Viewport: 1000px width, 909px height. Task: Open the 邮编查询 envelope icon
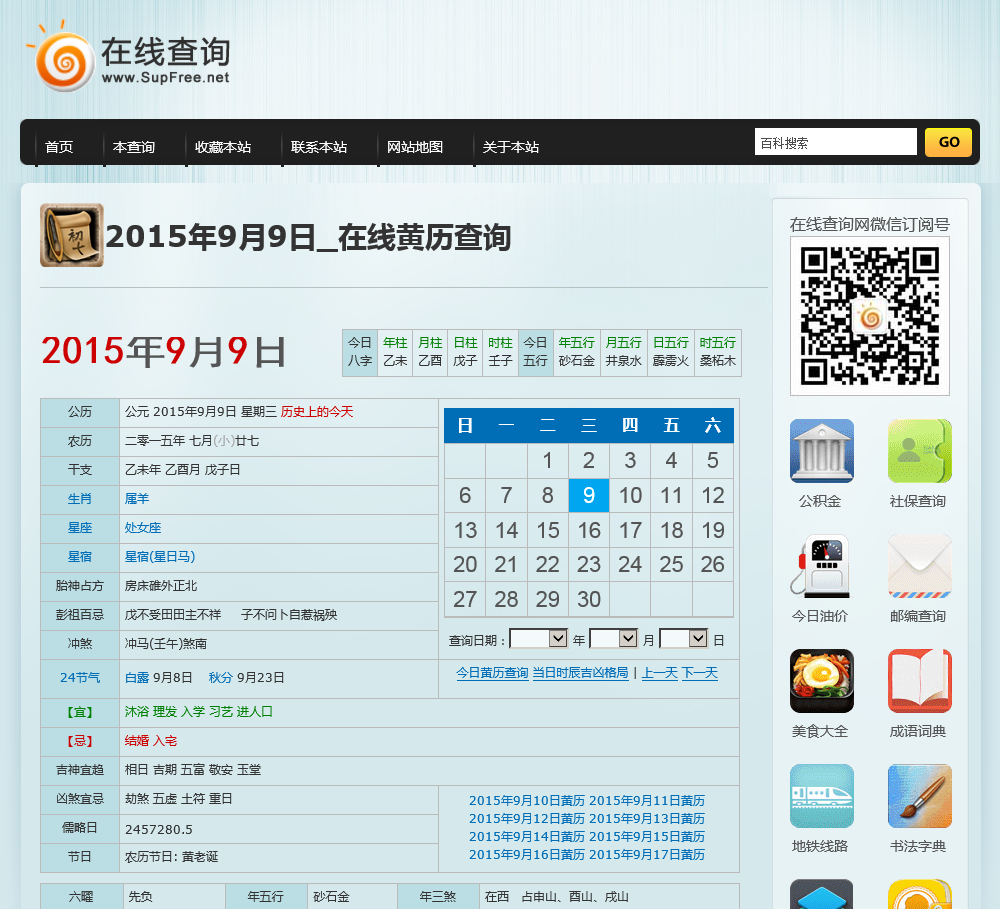919,566
